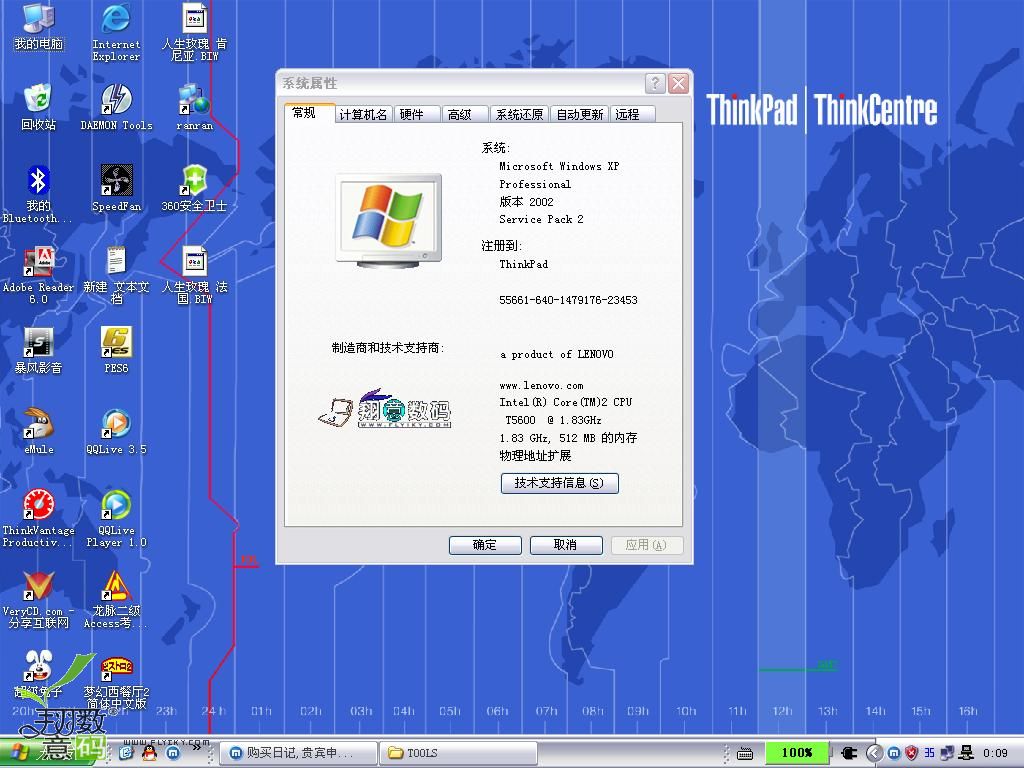Click the www.lenovo.com text
The height and width of the screenshot is (768, 1024).
point(541,385)
